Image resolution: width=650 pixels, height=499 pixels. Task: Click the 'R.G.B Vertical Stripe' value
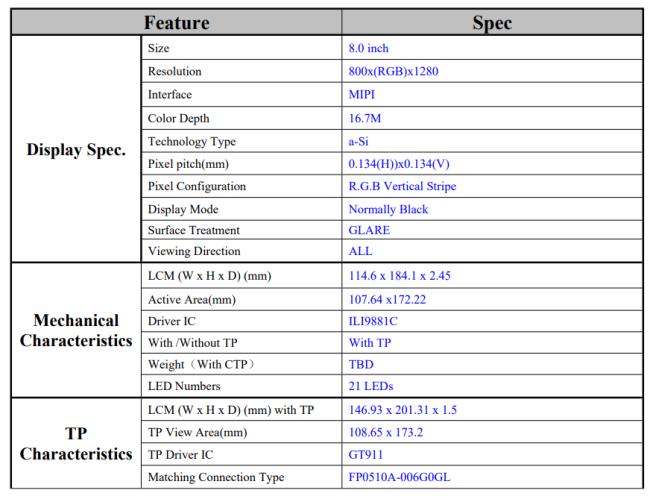coord(404,186)
